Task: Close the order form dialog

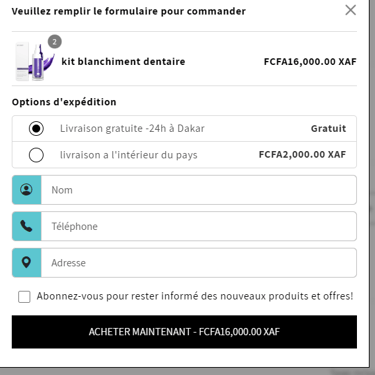Action: pyautogui.click(x=350, y=10)
